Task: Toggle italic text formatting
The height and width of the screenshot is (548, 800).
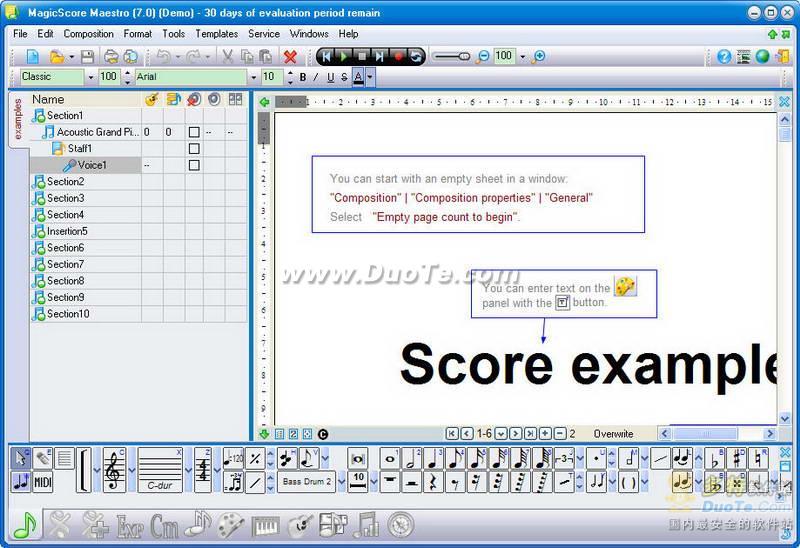Action: [x=316, y=77]
